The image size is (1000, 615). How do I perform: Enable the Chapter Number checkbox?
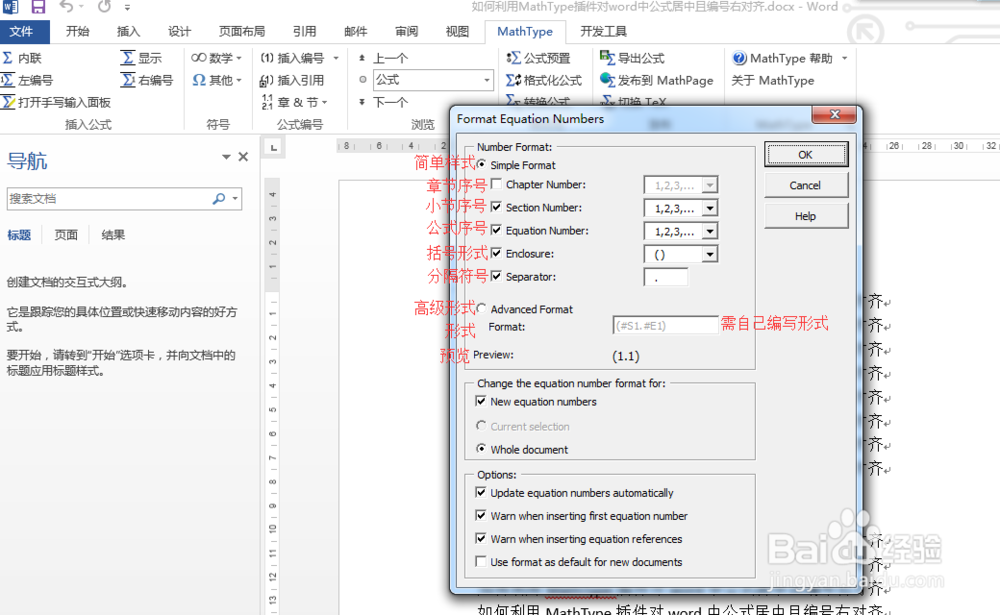(496, 184)
